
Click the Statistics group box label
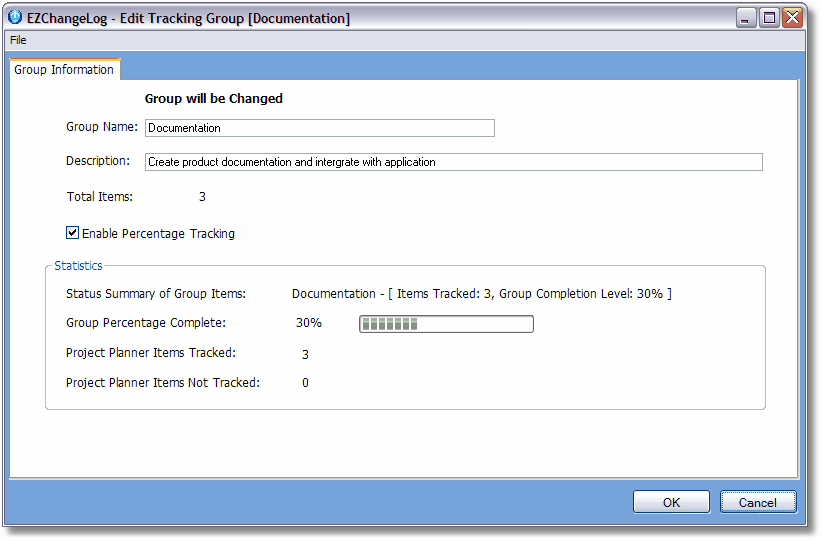click(x=78, y=266)
